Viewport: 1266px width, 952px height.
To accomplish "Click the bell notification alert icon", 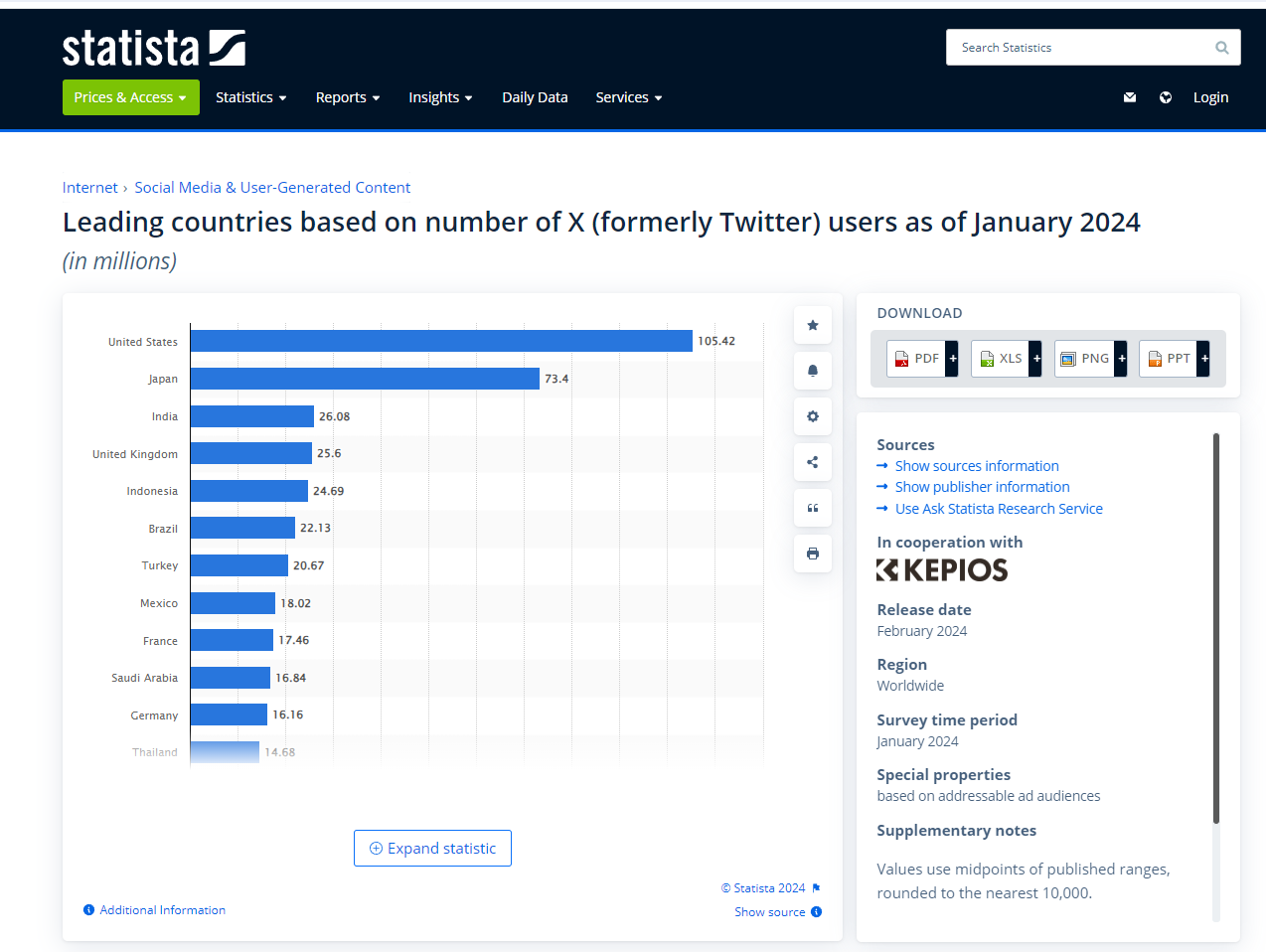I will (813, 371).
